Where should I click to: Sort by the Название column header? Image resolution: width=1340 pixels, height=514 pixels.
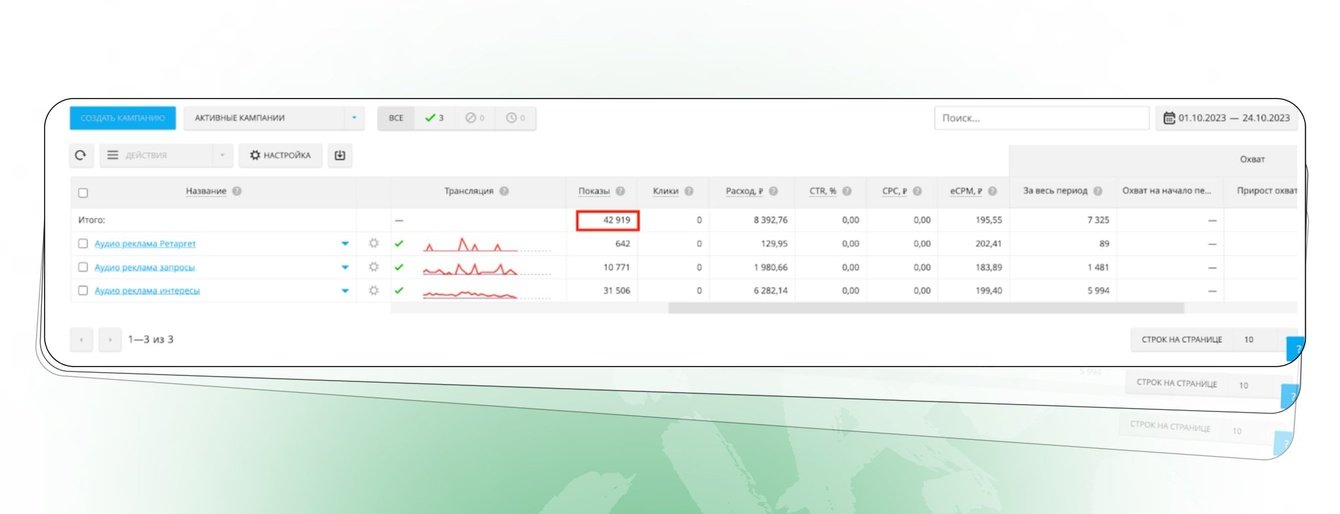[x=207, y=191]
